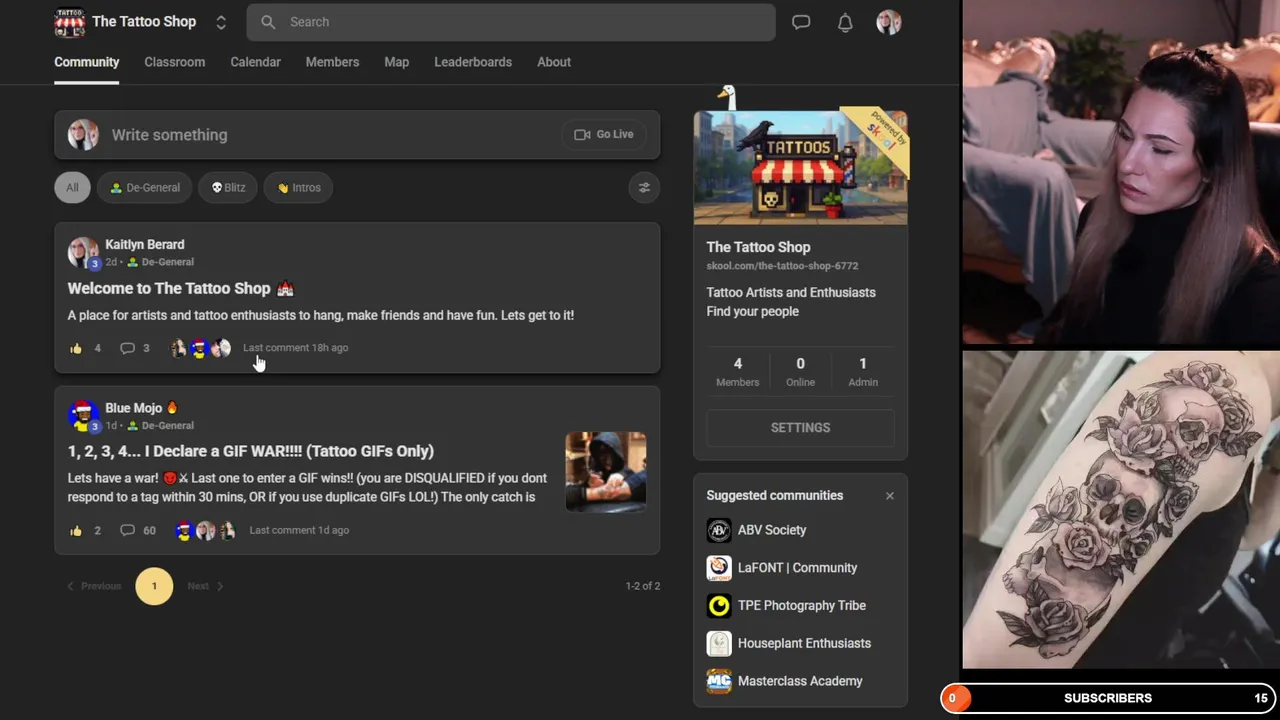The width and height of the screenshot is (1280, 720).
Task: Open Houseplant Enthusiasts community
Action: click(x=804, y=644)
